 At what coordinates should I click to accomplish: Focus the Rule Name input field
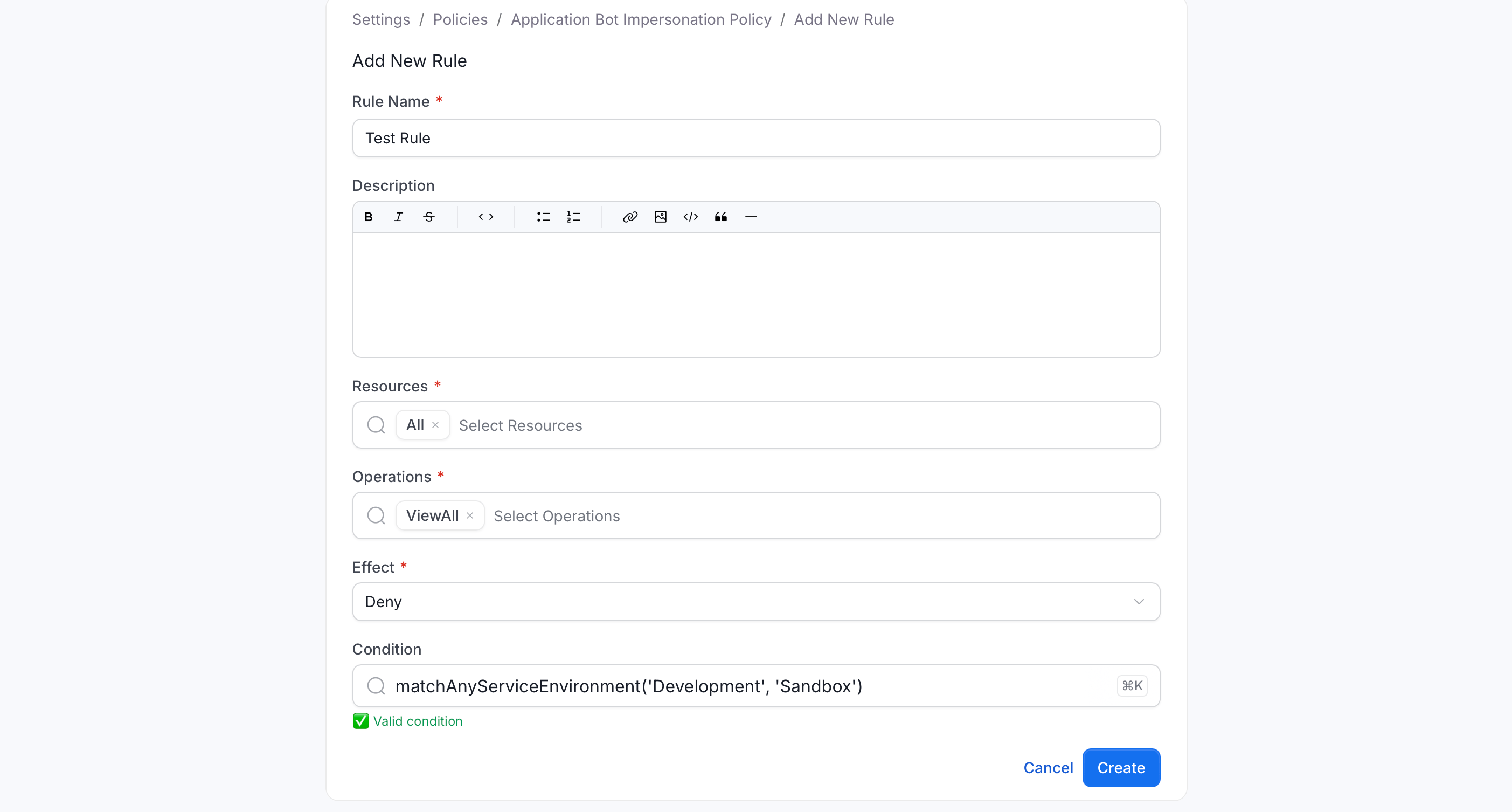(756, 138)
